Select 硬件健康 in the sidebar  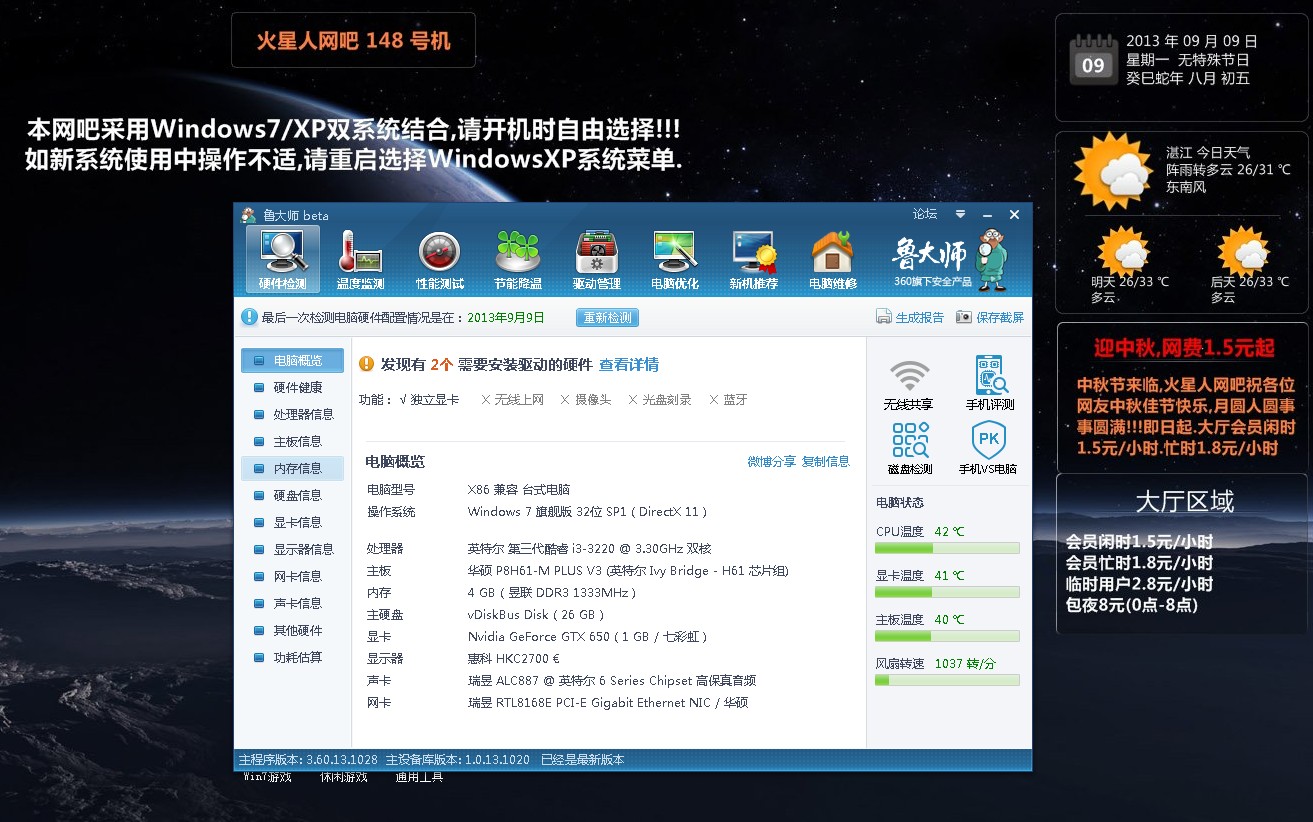pos(292,387)
